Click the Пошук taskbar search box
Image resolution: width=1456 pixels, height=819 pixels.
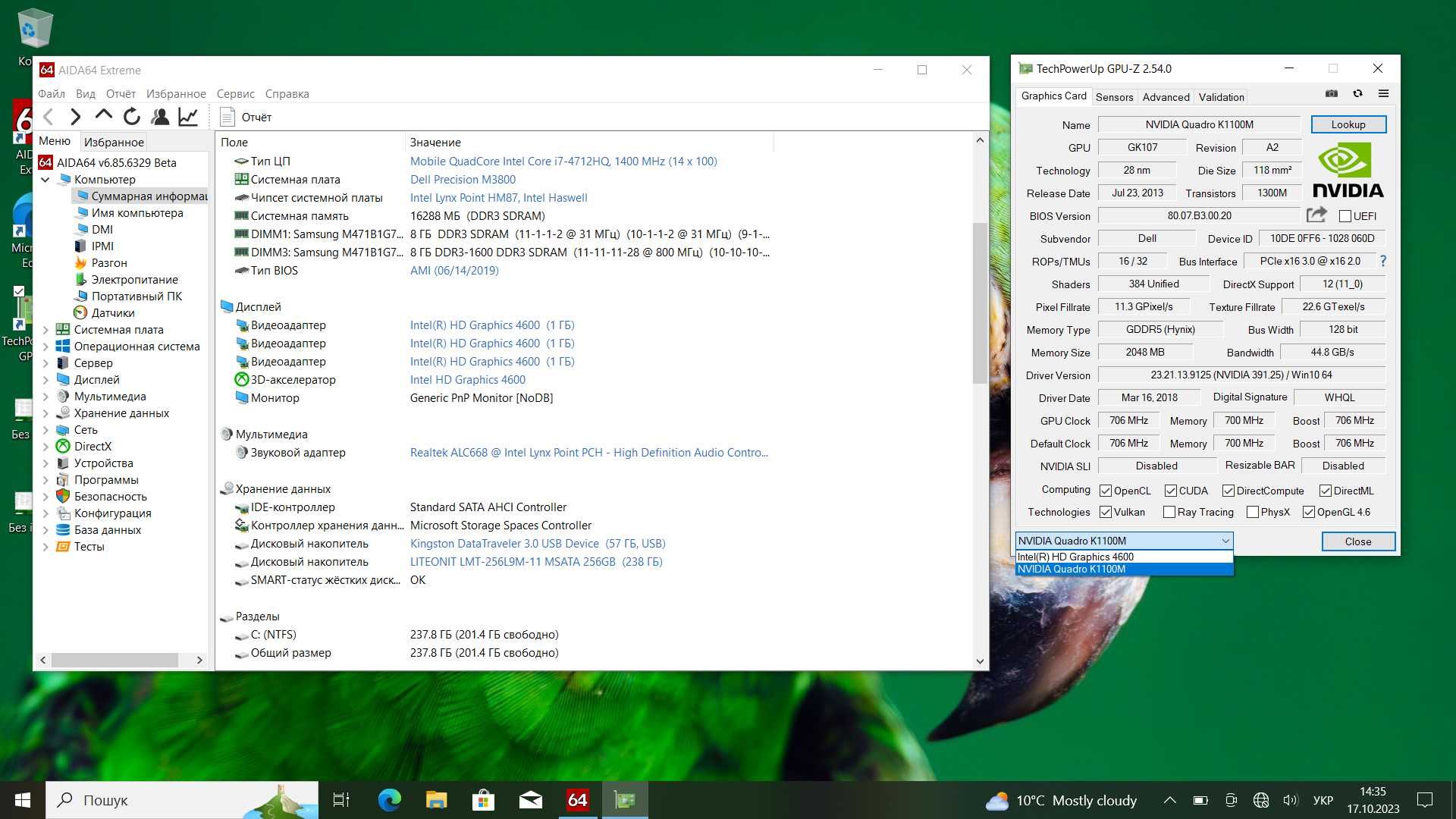[182, 800]
